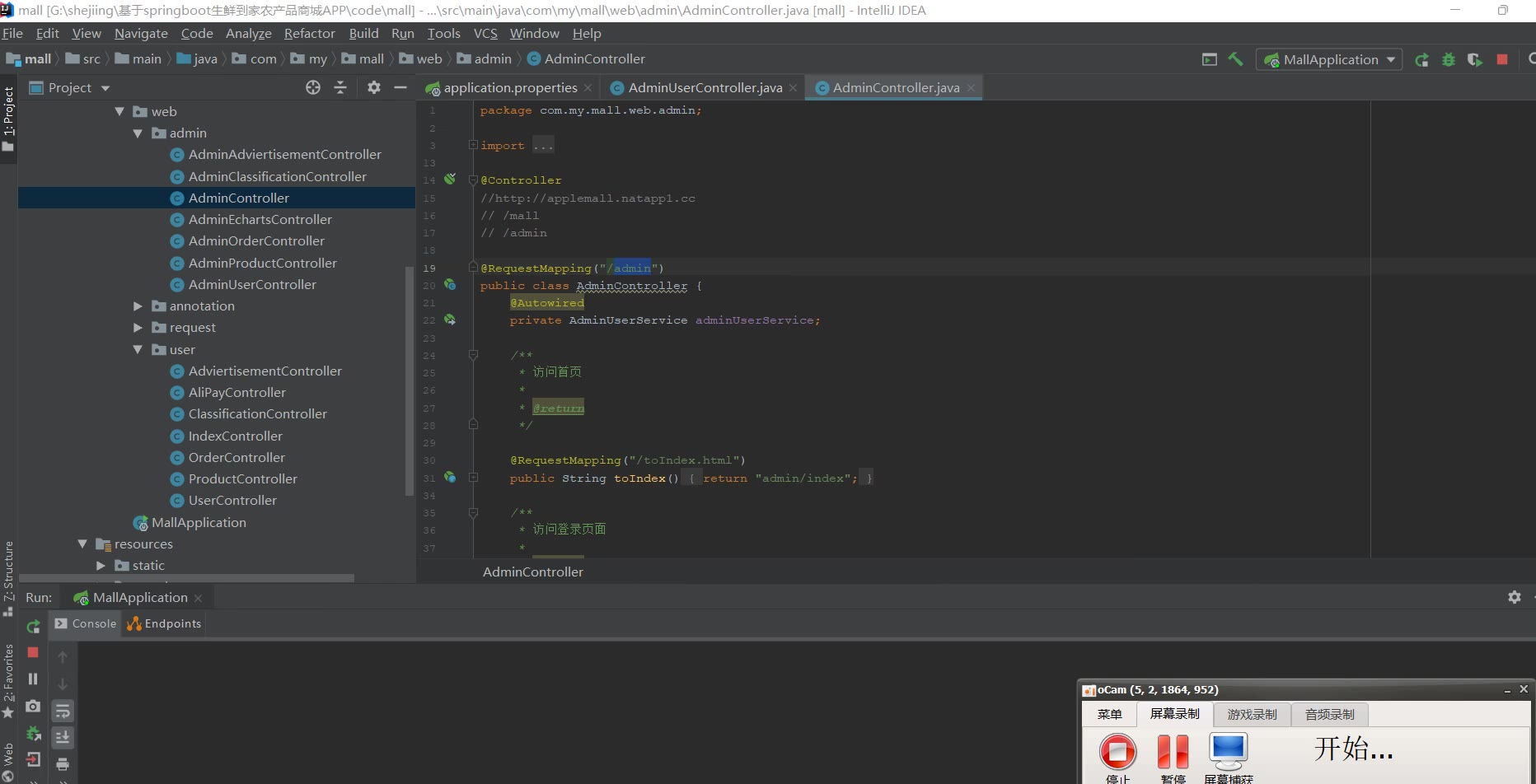1536x784 pixels.
Task: Expand the annotation package folder
Action: (138, 306)
